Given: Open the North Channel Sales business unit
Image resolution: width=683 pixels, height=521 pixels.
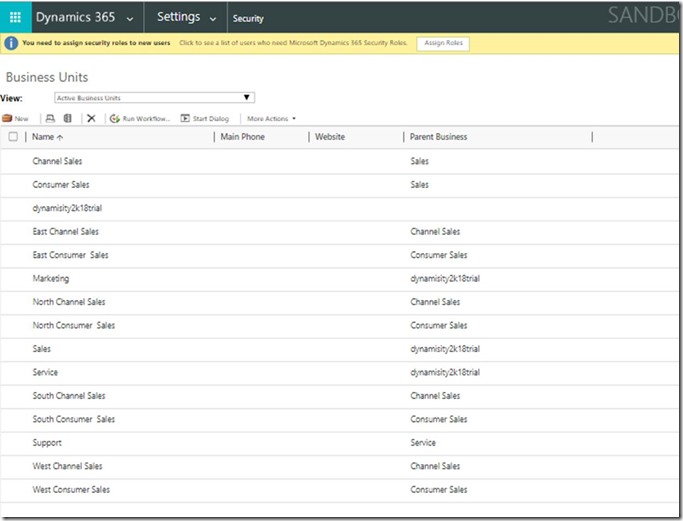Looking at the screenshot, I should click(x=68, y=302).
